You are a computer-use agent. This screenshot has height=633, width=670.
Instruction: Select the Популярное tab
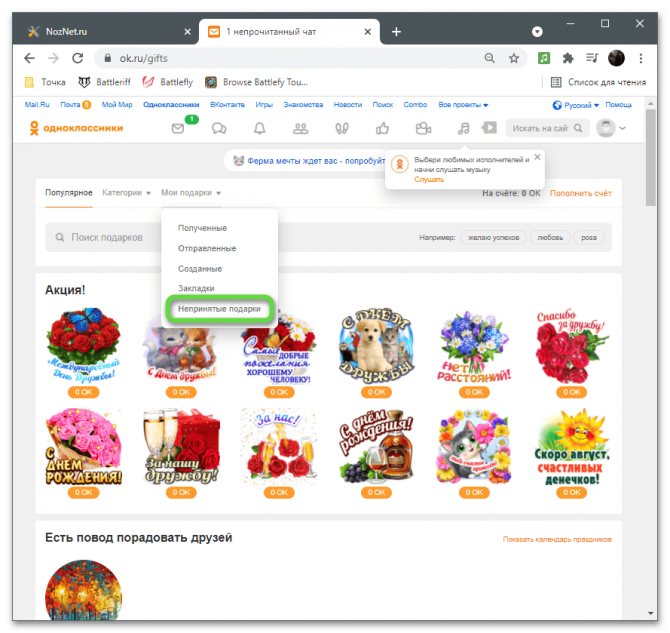click(69, 193)
